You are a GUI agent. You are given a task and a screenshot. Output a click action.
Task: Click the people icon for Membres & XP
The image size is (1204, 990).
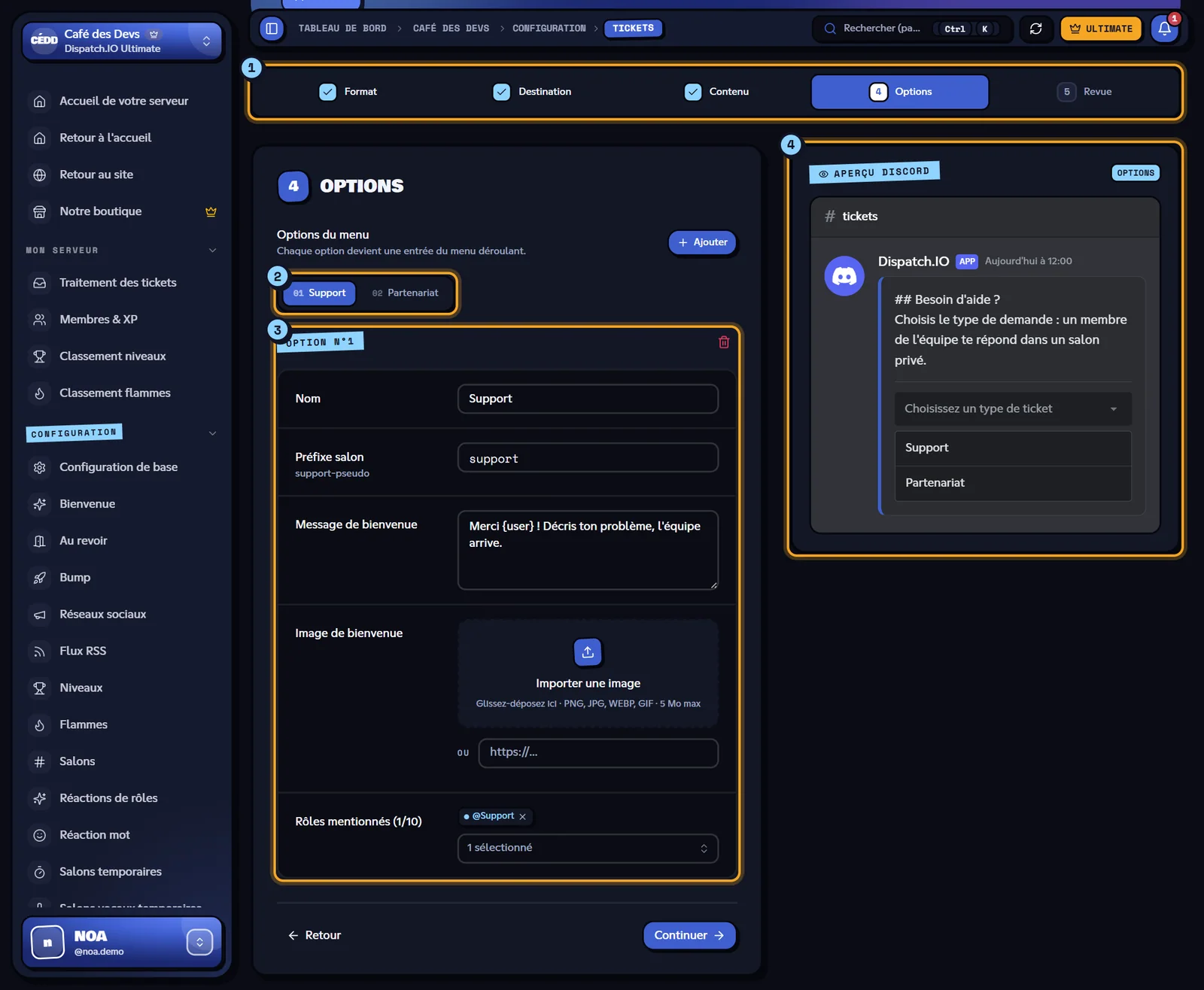pyautogui.click(x=40, y=320)
